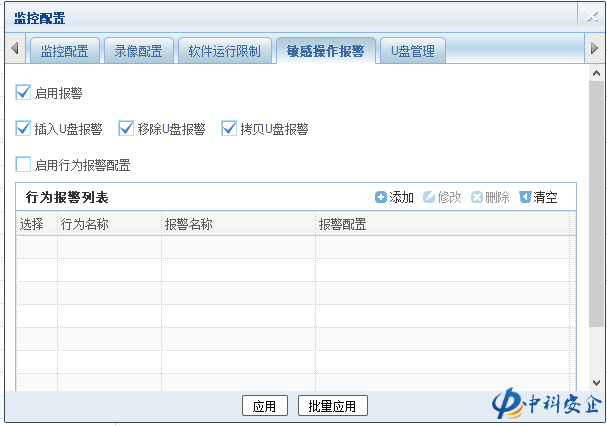Click the 批量应用 button
The image size is (607, 426).
332,406
